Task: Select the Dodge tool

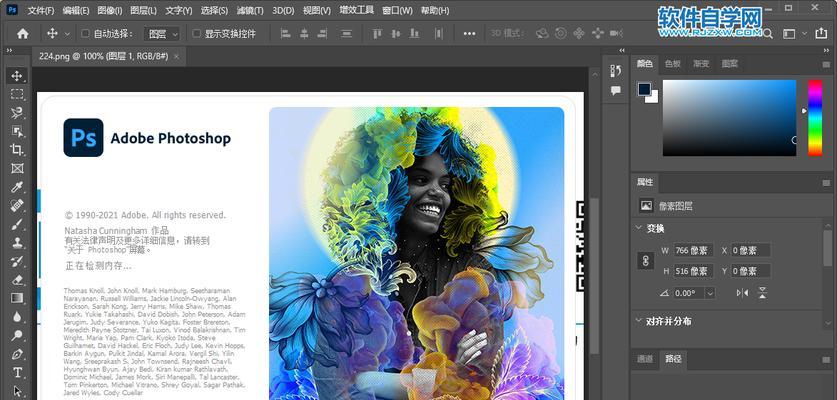Action: click(17, 335)
